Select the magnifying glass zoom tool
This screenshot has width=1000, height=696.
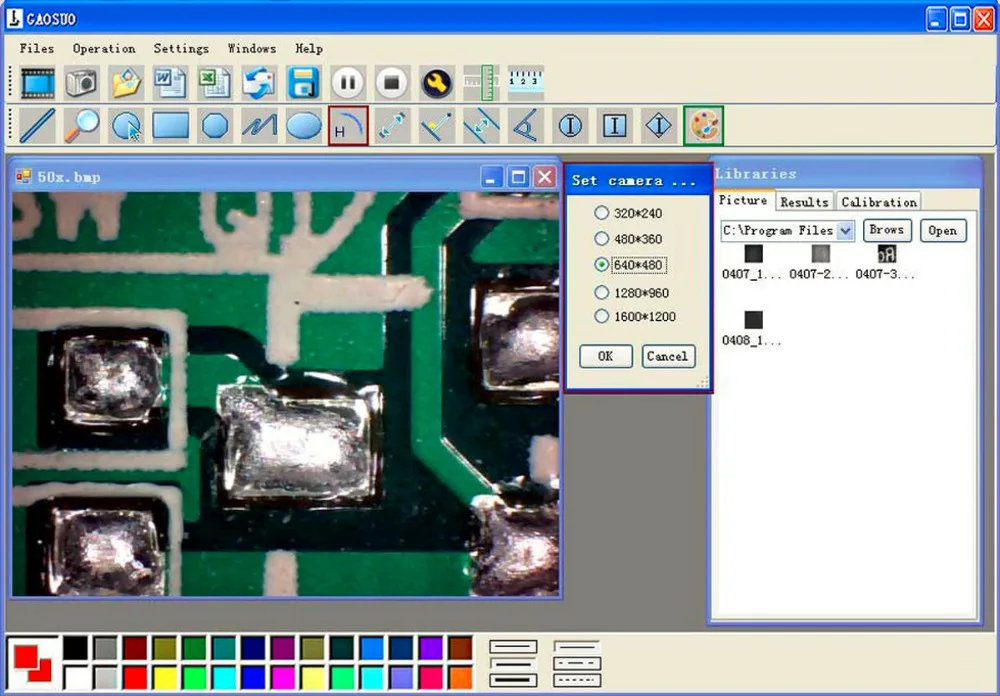click(82, 126)
